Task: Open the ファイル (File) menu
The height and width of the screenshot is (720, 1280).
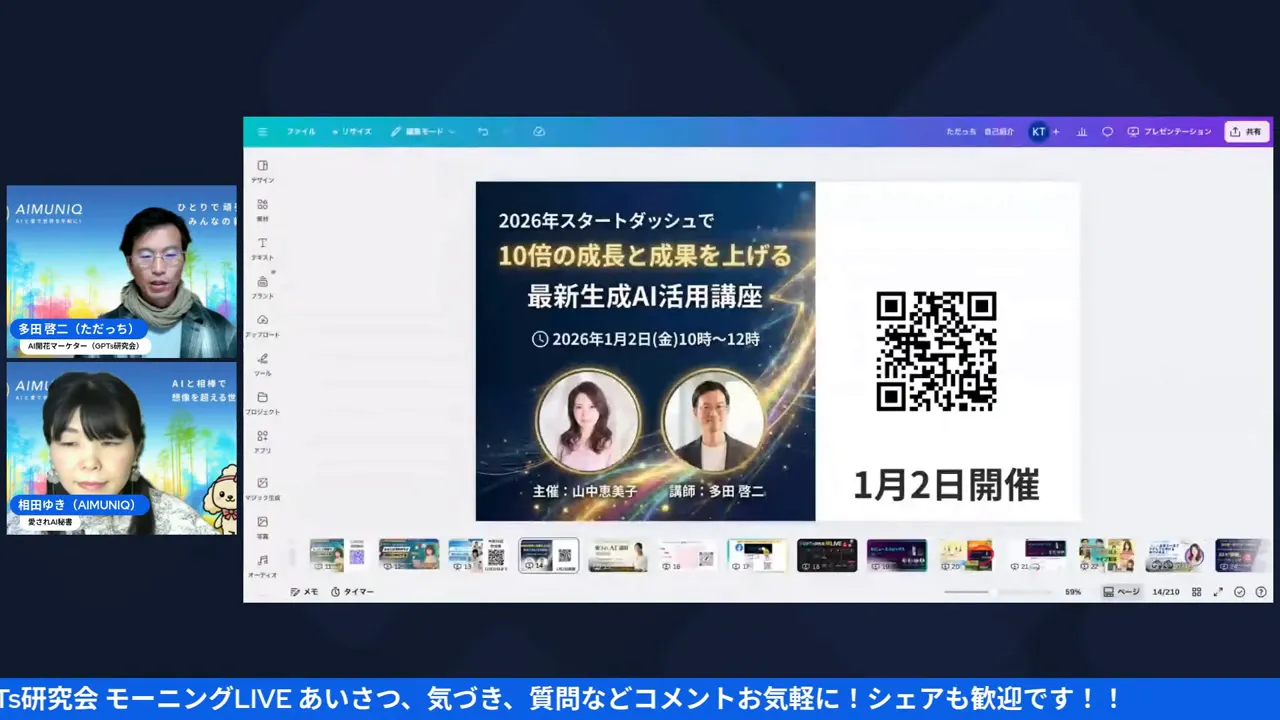Action: pos(300,131)
